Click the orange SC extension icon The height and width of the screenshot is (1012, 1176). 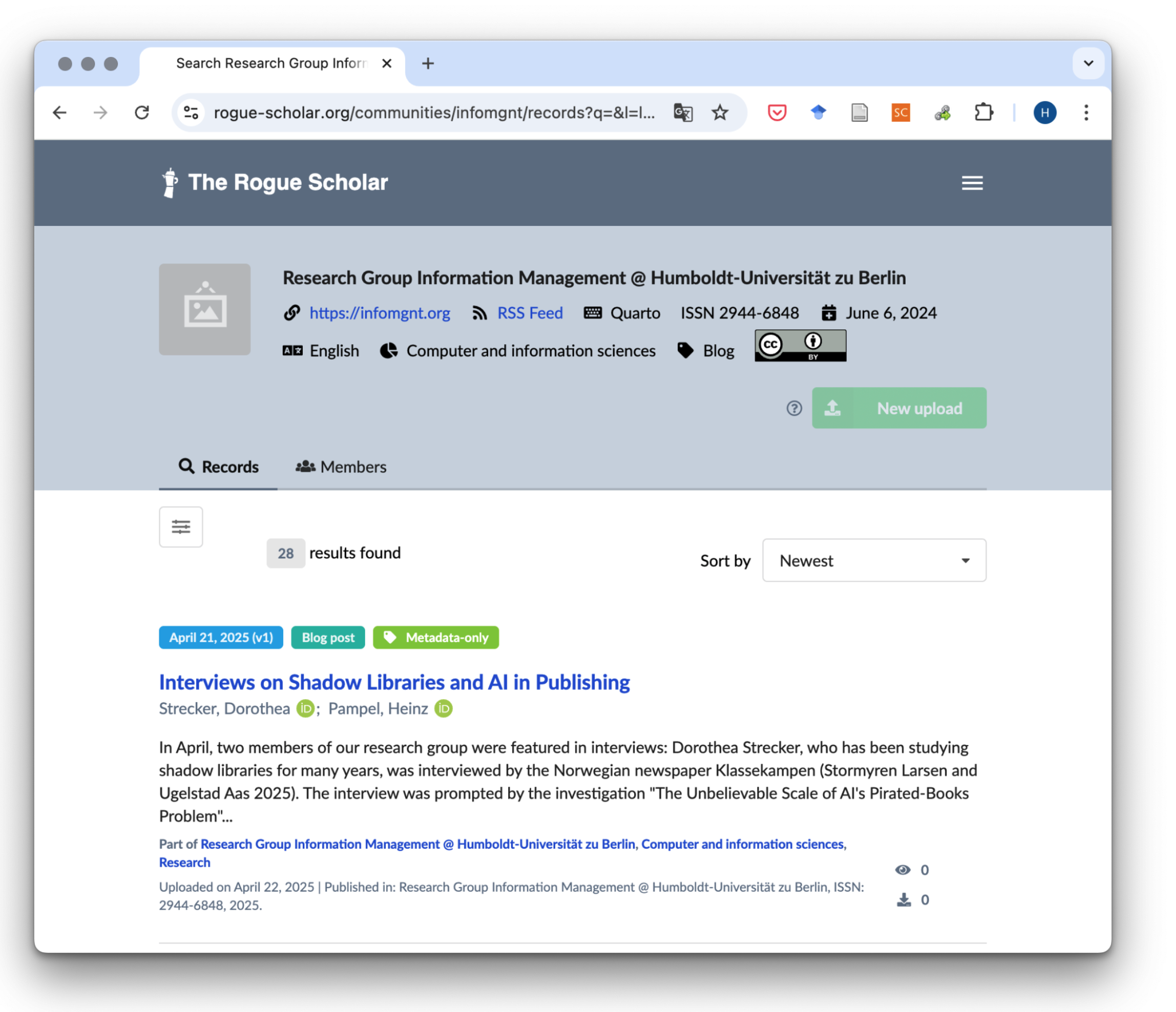901,112
